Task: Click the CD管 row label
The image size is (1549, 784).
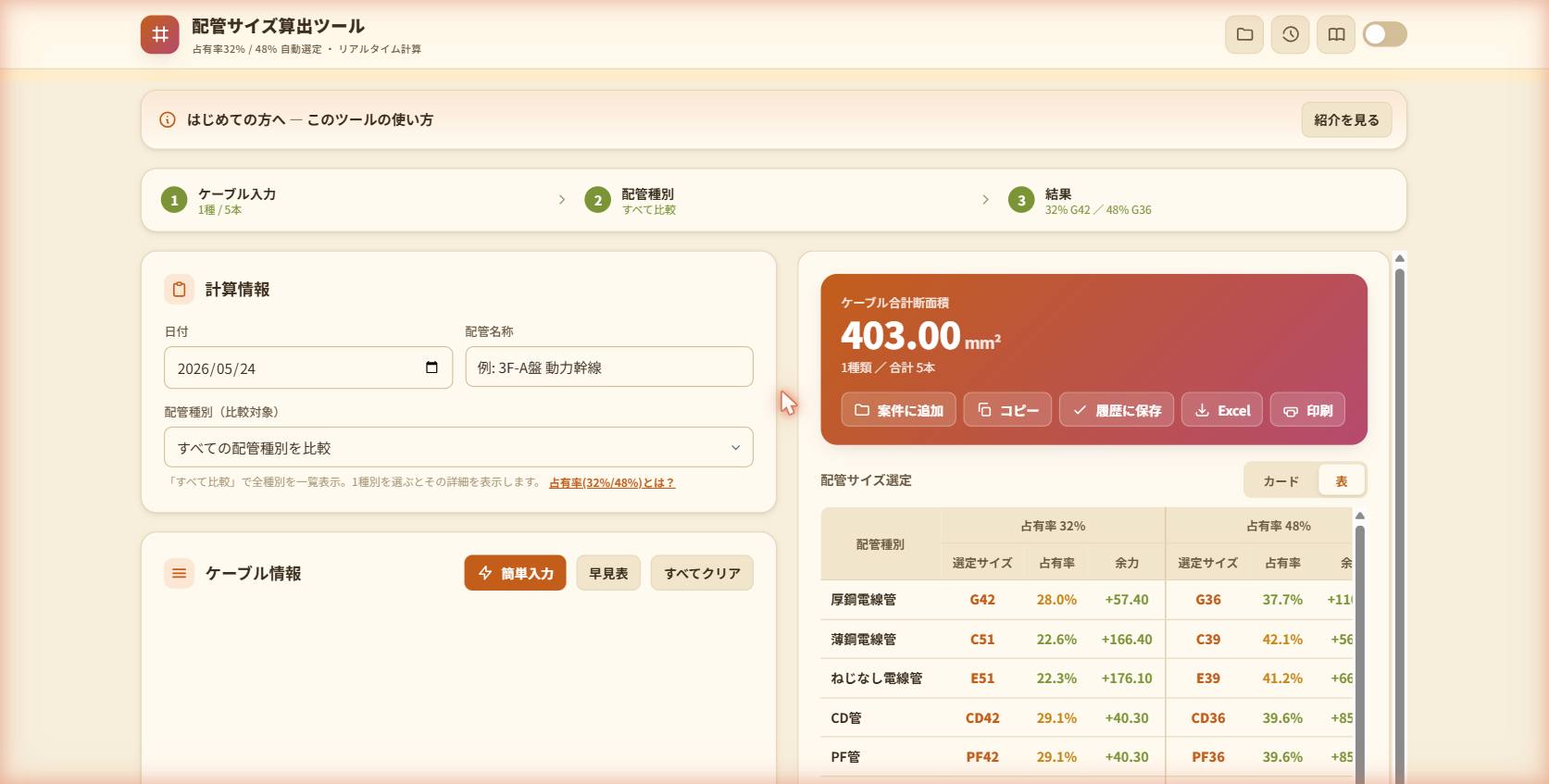Action: point(846,718)
